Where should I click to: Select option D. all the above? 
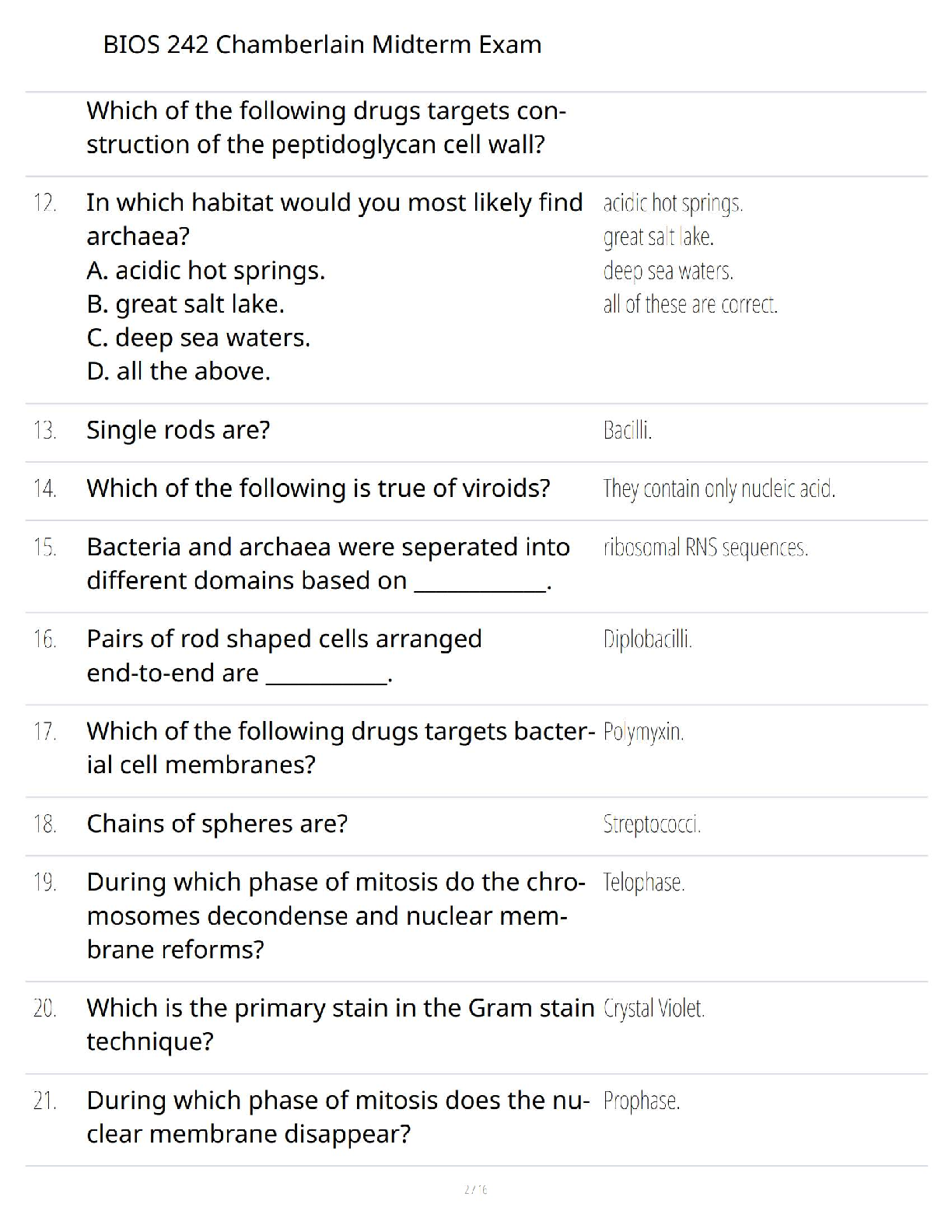coord(178,371)
